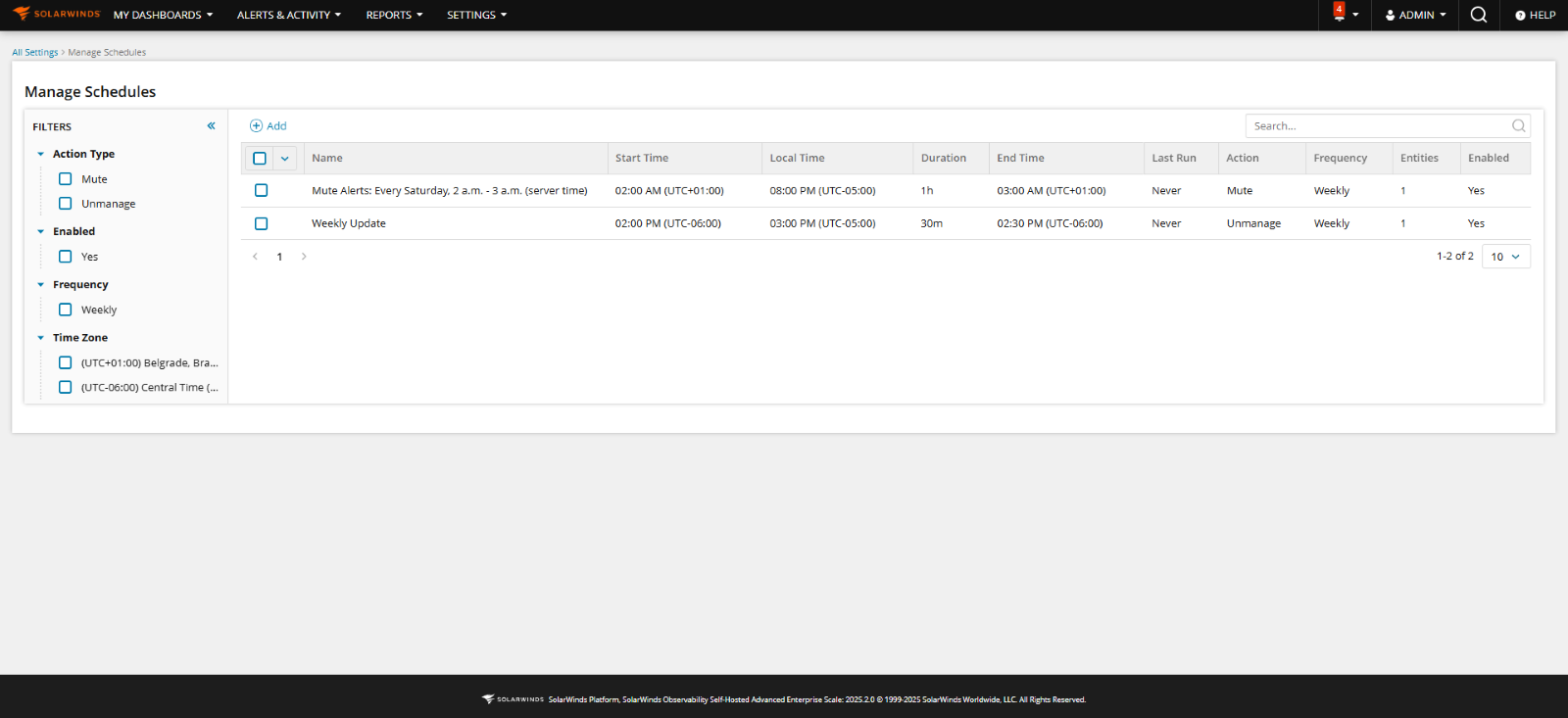
Task: Open the My Dashboards menu
Action: tap(163, 16)
